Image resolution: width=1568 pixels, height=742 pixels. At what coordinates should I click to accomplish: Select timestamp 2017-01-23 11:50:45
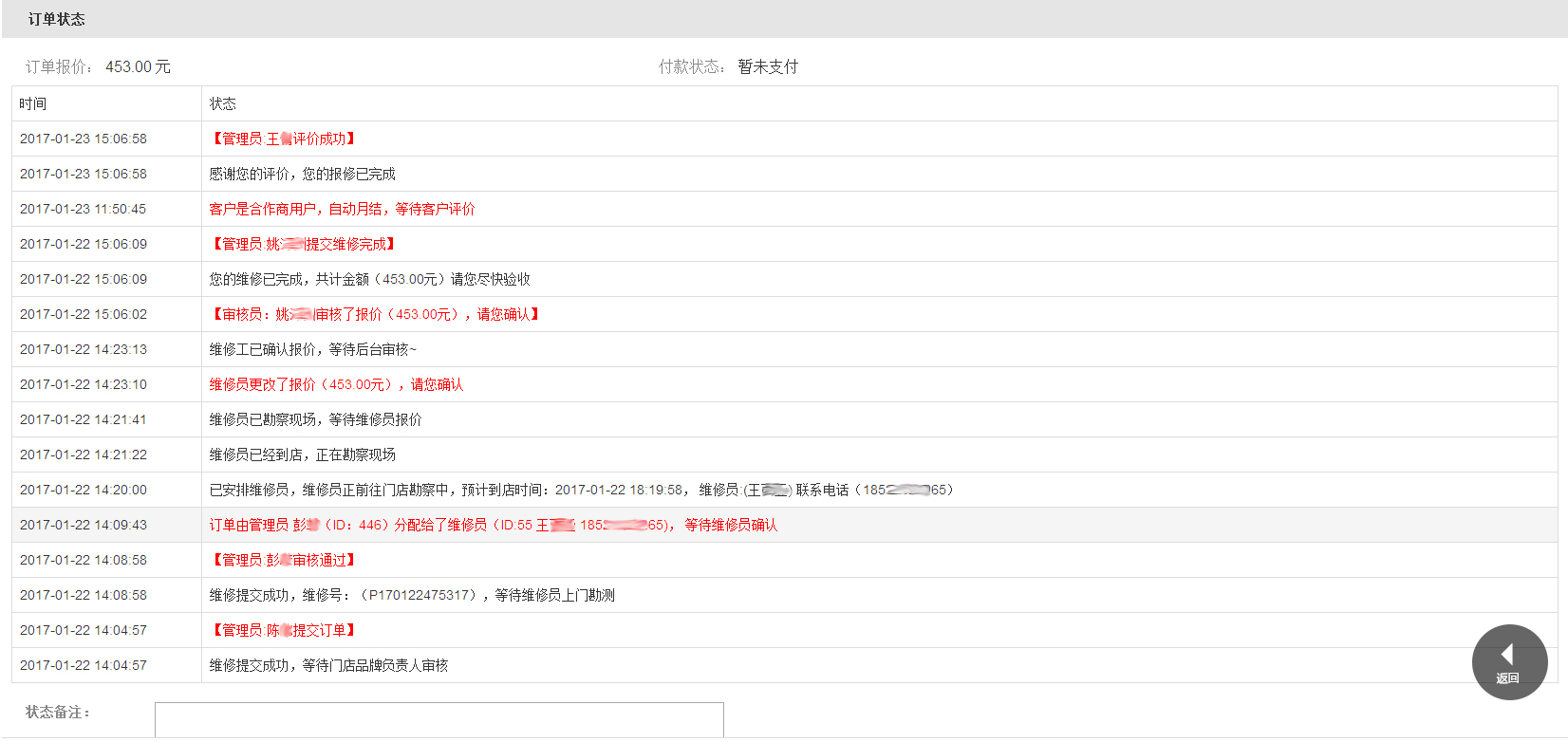click(x=84, y=209)
